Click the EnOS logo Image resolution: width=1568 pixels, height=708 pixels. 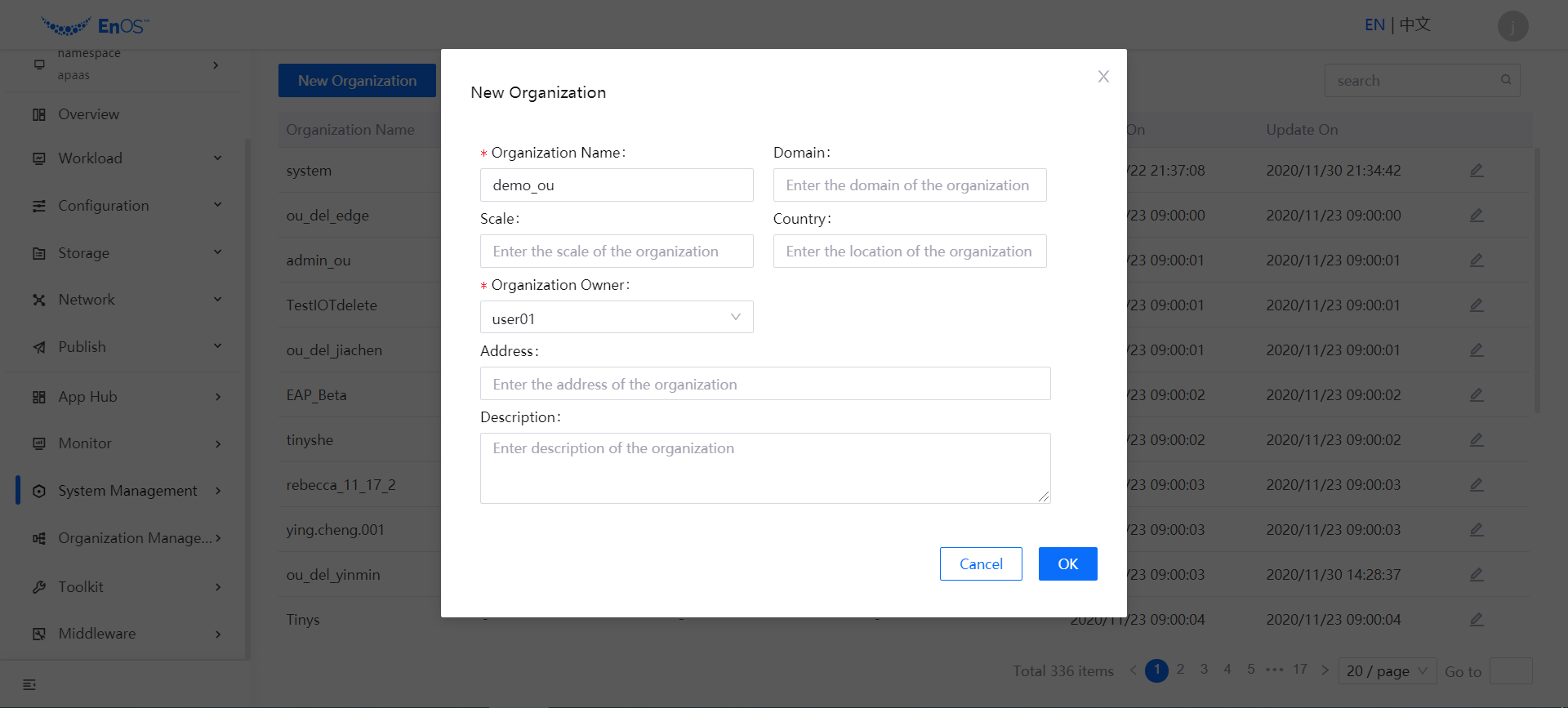(96, 26)
